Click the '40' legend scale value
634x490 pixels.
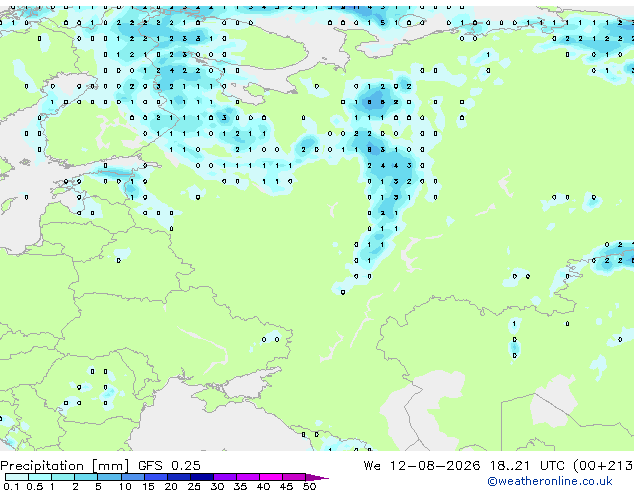pos(263,486)
